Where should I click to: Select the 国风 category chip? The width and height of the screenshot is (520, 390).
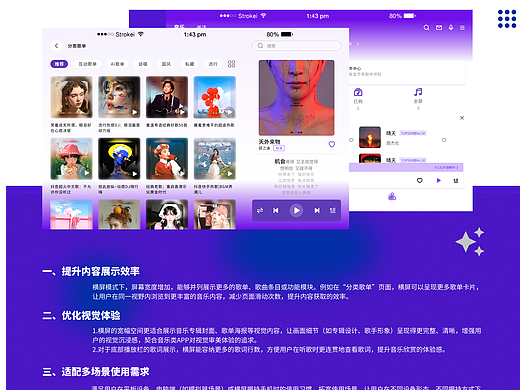pos(166,64)
